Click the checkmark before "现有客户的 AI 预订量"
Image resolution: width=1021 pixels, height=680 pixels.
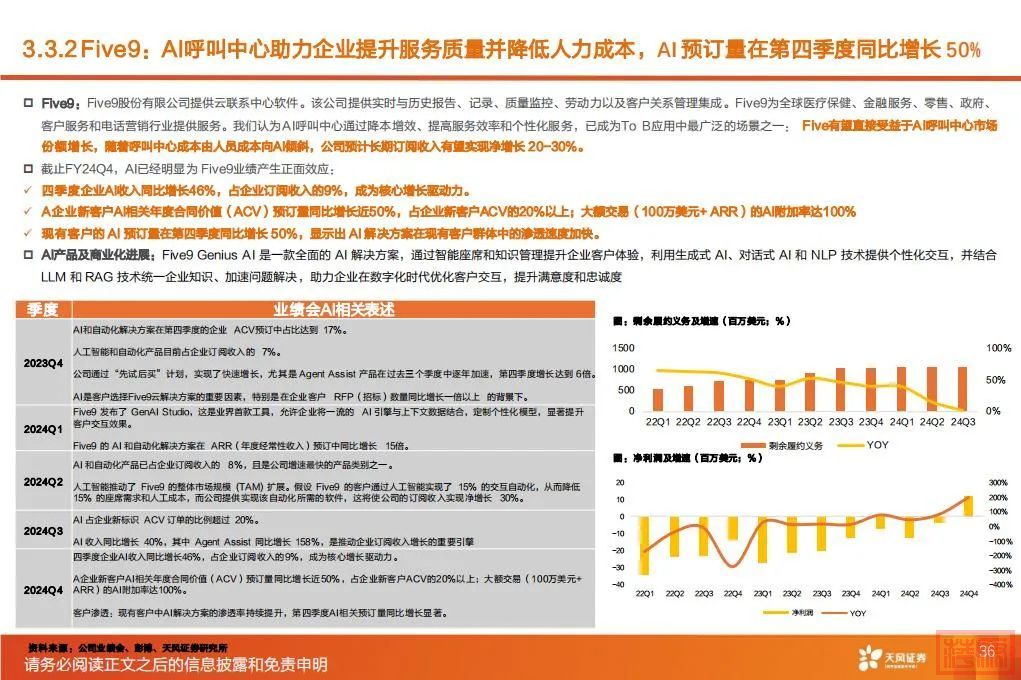[27, 233]
